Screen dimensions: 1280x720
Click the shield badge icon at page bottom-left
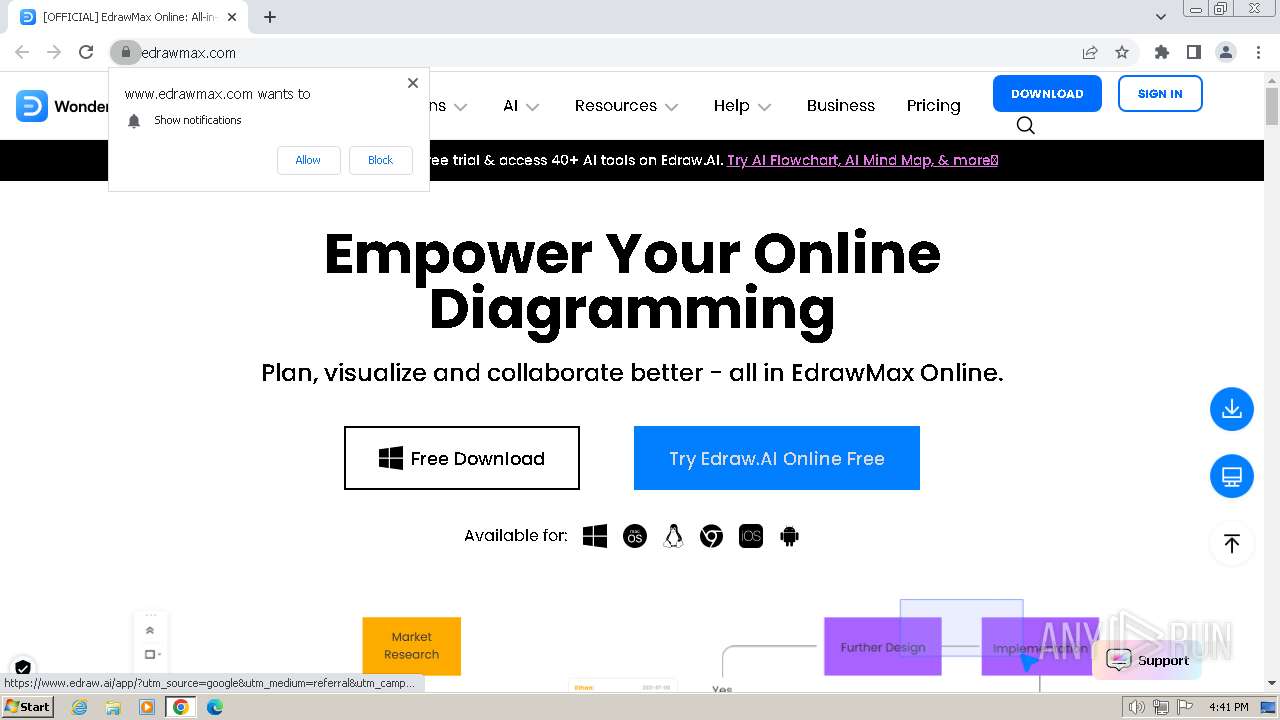23,667
